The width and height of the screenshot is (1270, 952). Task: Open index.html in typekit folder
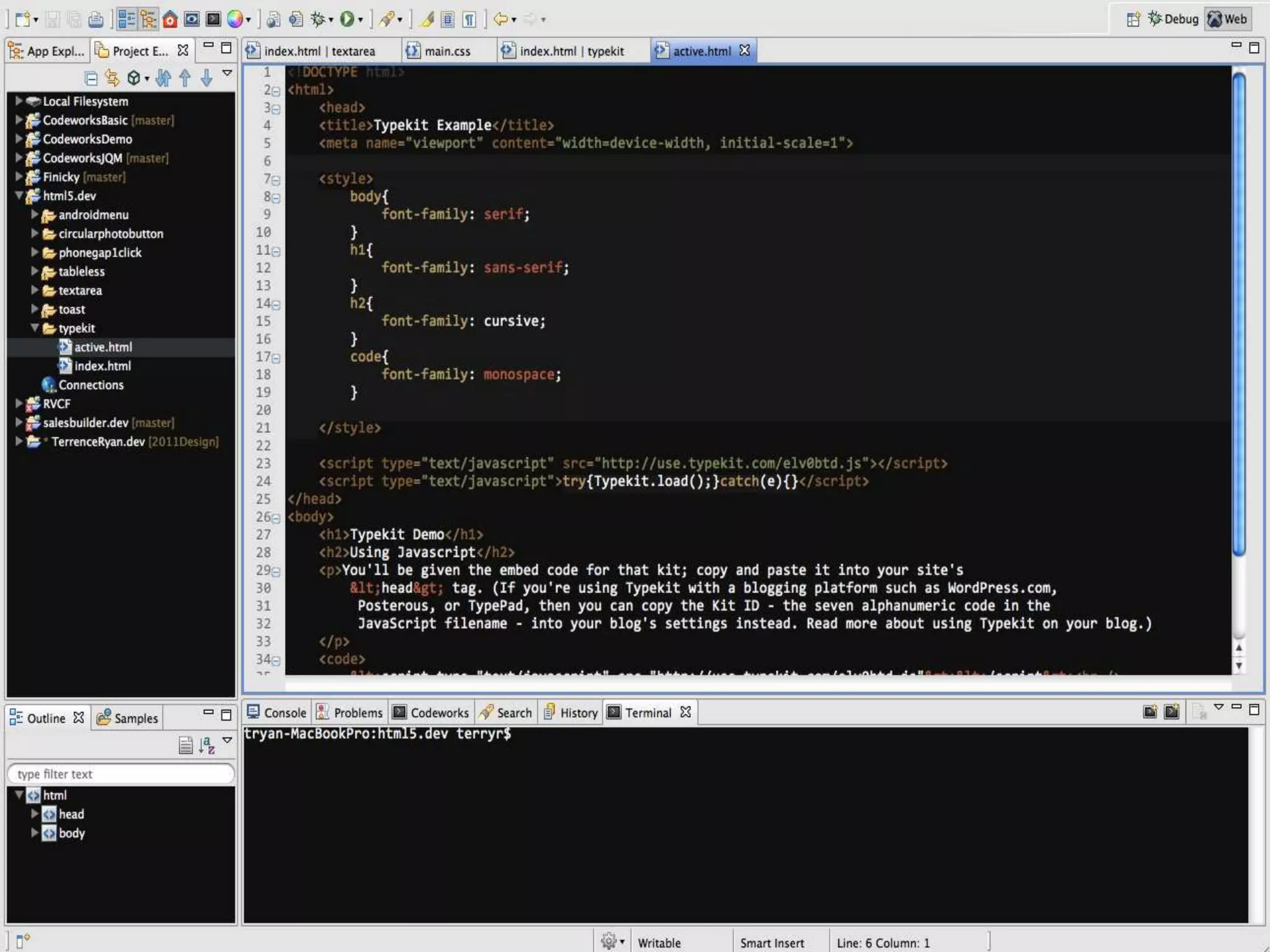coord(102,366)
